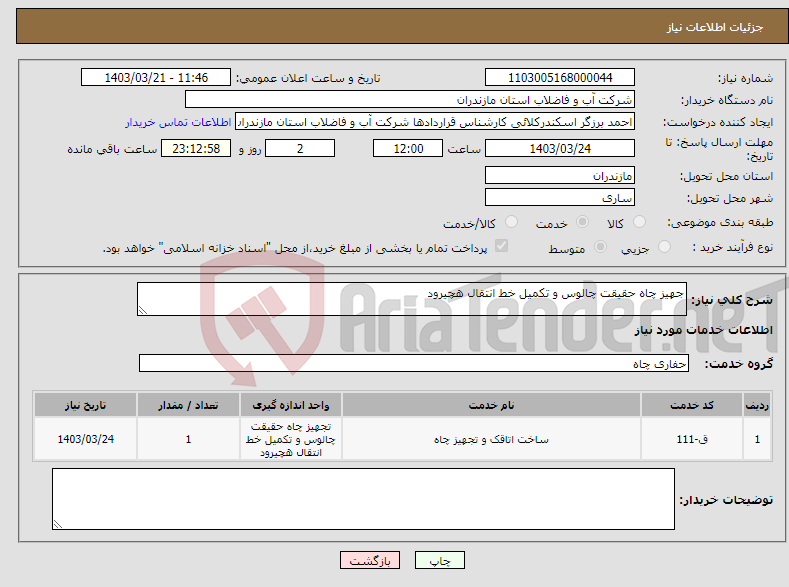Click the deadline date field 1403/03/24

click(x=560, y=148)
